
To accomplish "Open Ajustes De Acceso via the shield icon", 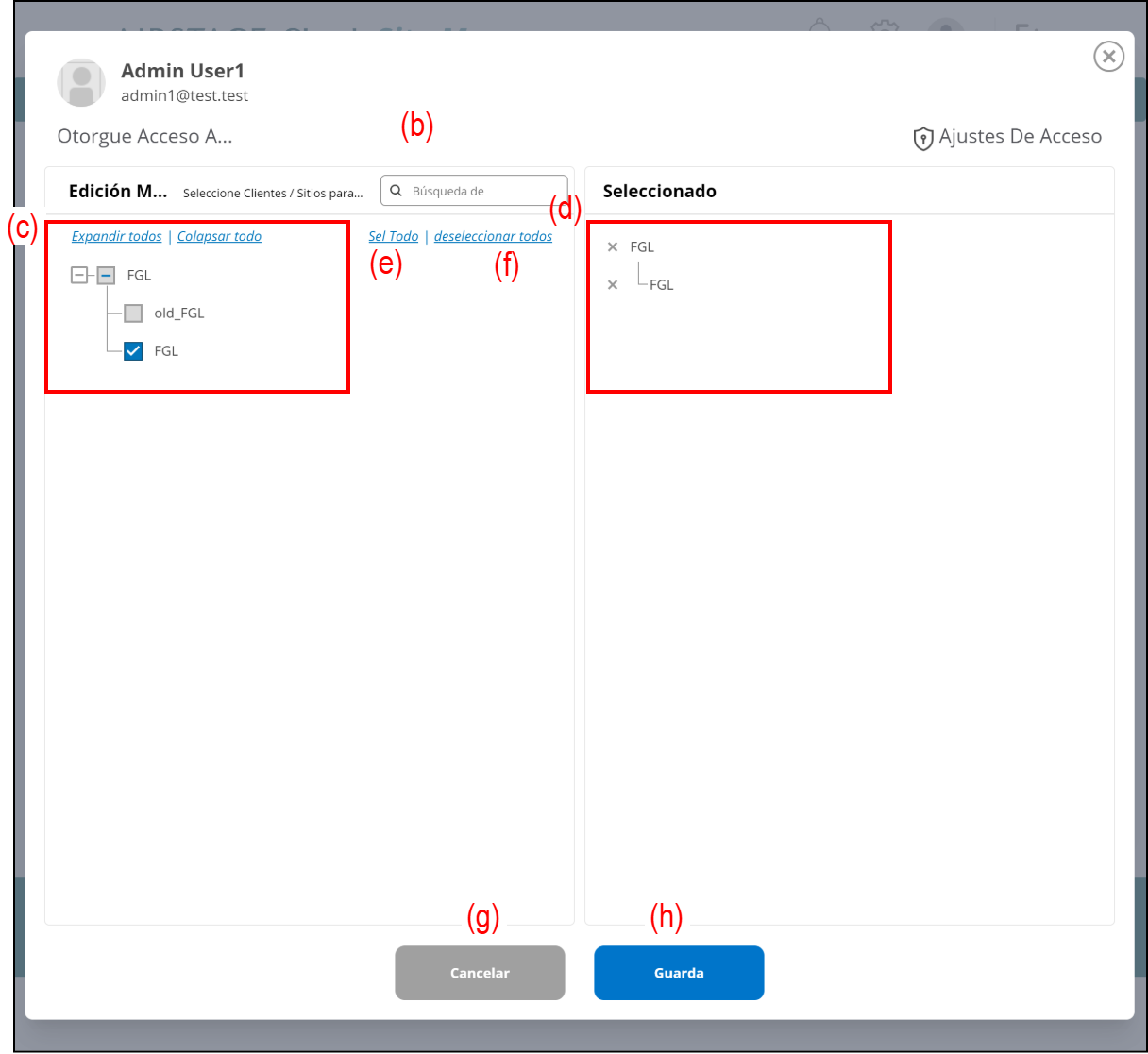I will [922, 138].
